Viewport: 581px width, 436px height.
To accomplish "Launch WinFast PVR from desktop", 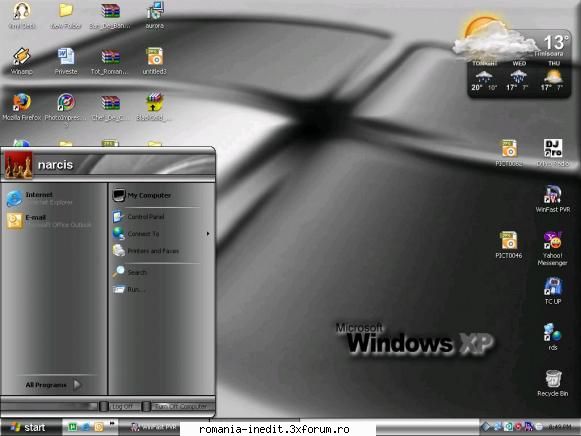I will pyautogui.click(x=552, y=199).
